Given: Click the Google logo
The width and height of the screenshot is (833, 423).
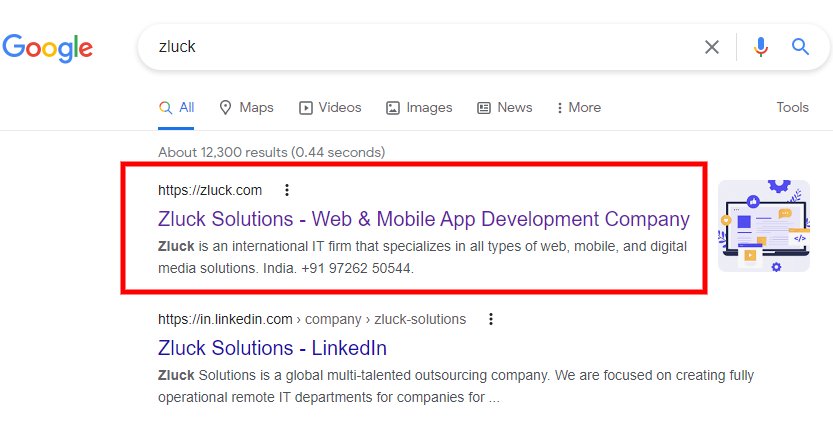Looking at the screenshot, I should tap(47, 48).
